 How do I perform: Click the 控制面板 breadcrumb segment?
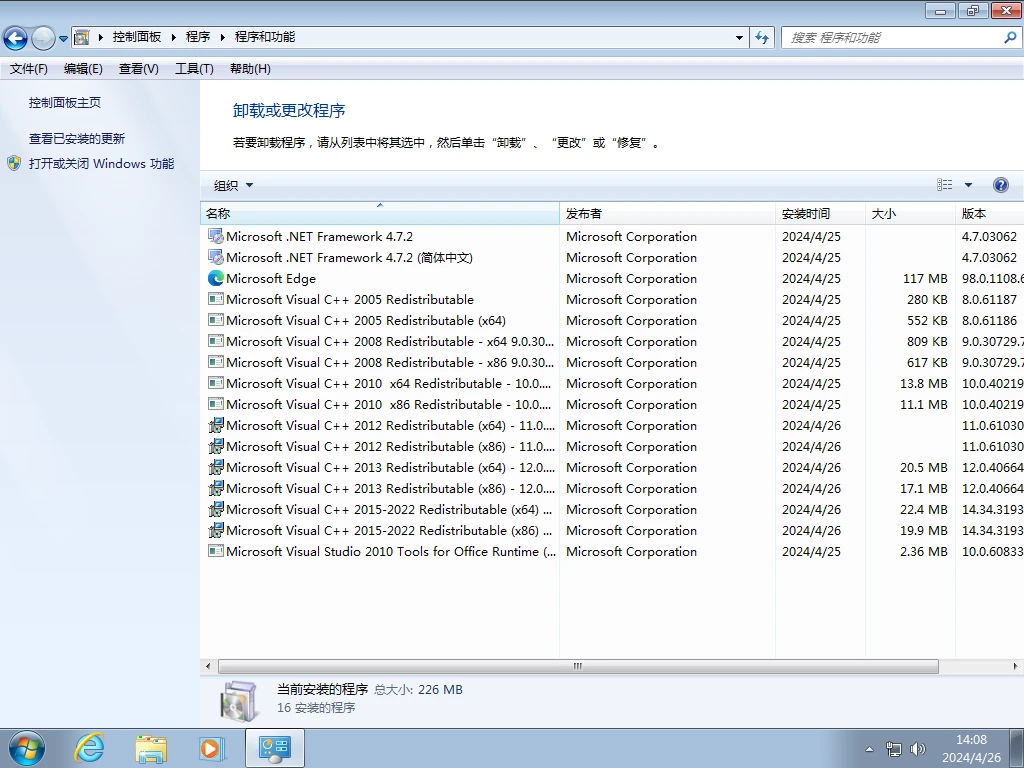click(x=136, y=37)
